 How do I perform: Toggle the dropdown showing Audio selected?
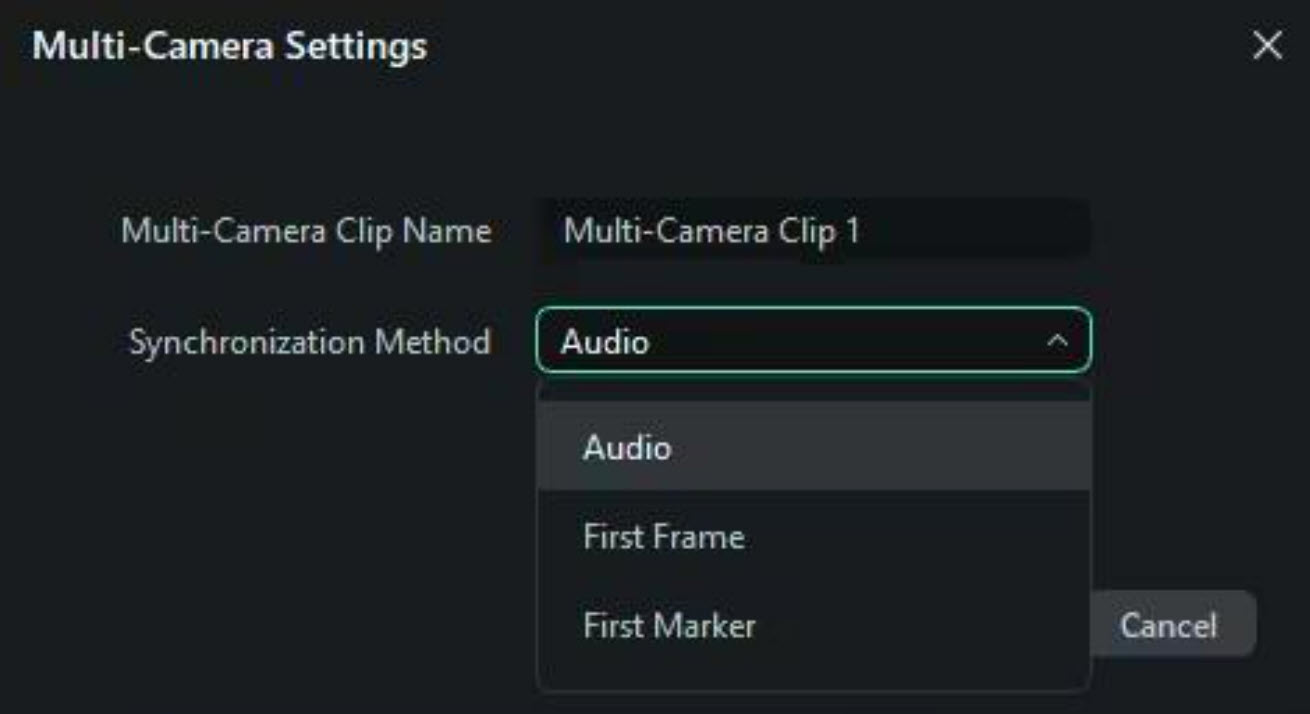click(813, 342)
